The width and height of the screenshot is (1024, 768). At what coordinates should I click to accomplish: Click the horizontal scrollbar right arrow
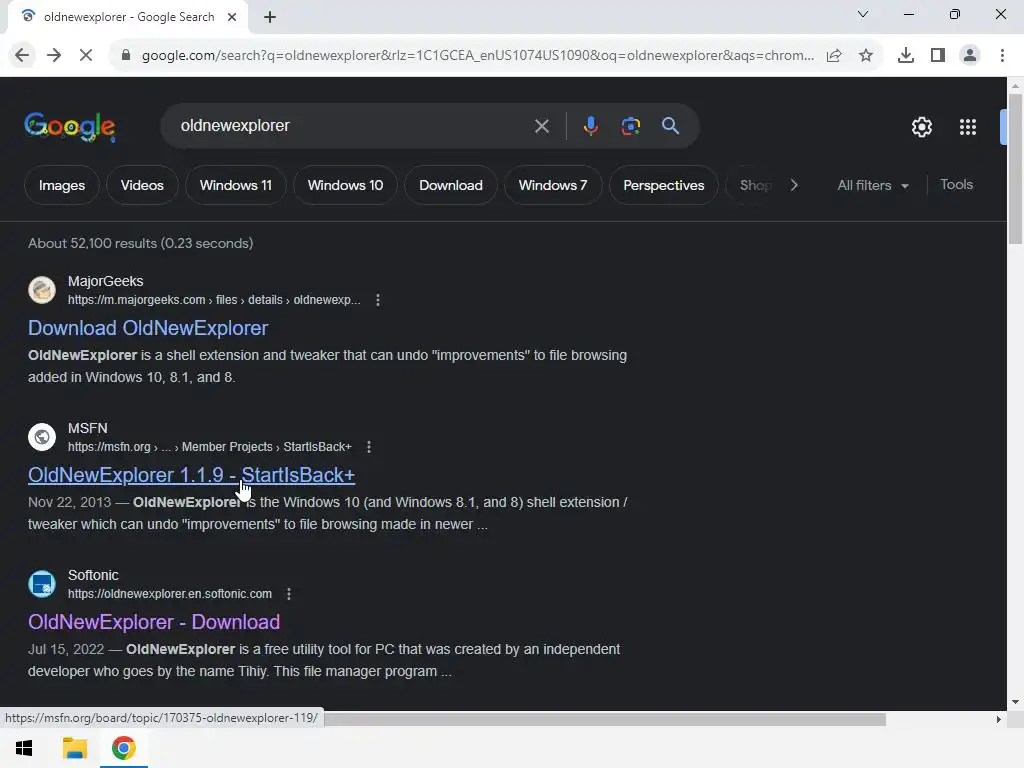[999, 719]
